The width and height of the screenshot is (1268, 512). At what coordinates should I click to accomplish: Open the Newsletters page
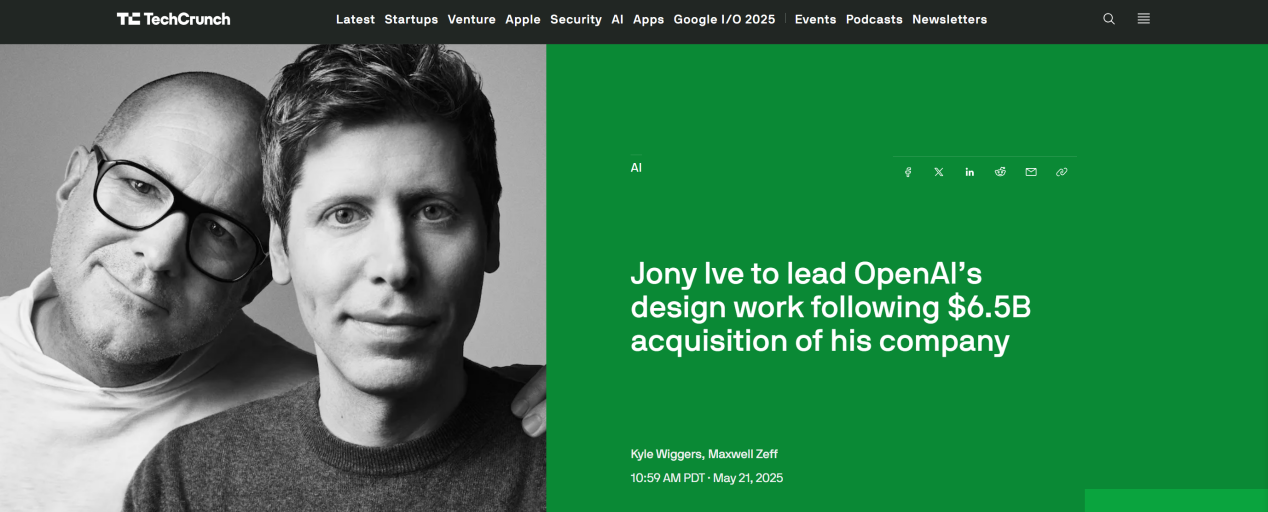click(x=949, y=19)
